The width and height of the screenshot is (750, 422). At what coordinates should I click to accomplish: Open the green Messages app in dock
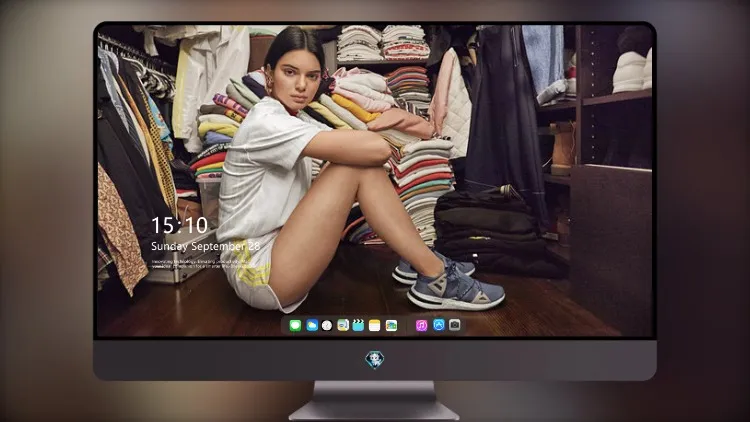point(295,325)
